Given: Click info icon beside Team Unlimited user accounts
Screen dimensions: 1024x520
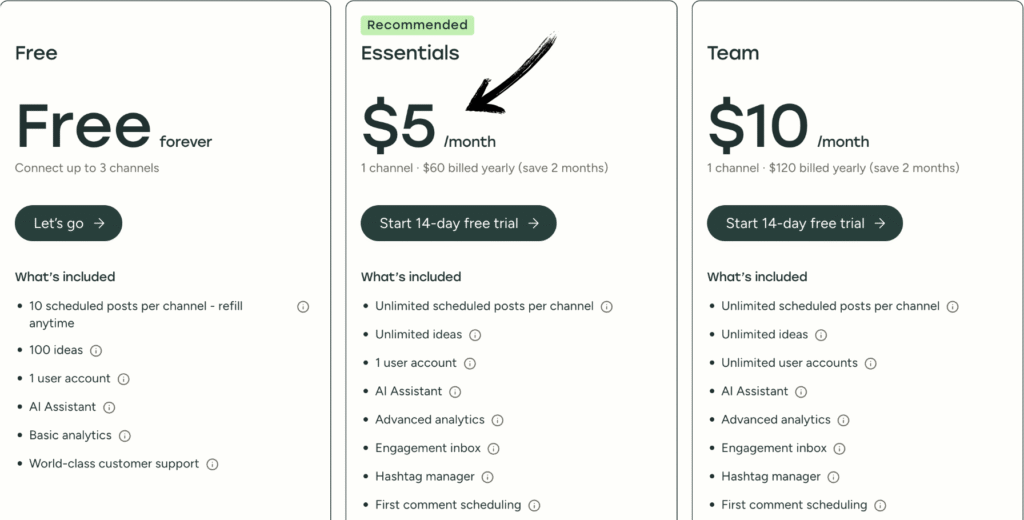Looking at the screenshot, I should pos(871,363).
